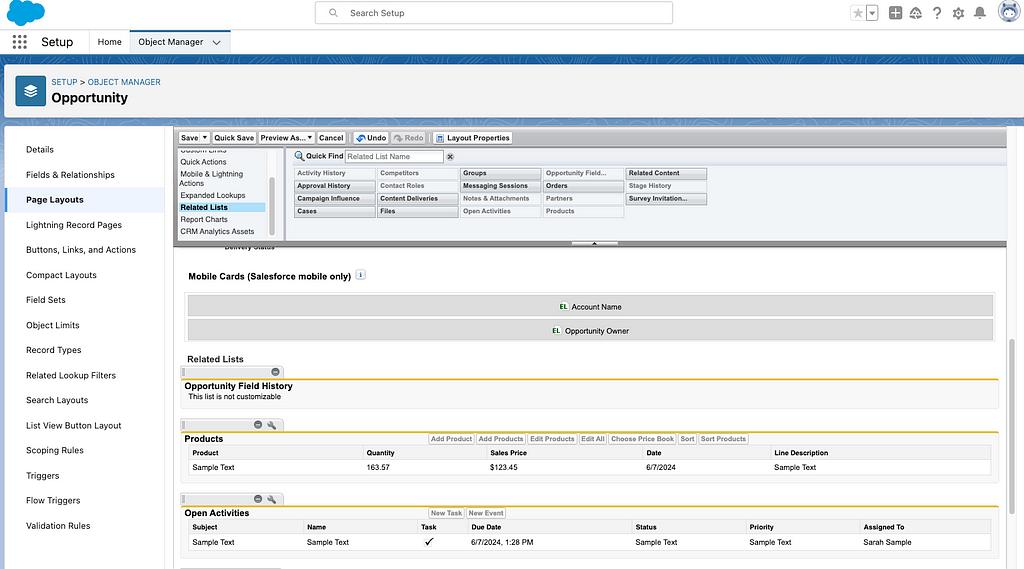Screen dimensions: 1024x569
Task: Remove the Opportunity Field History related list
Action: 276,372
